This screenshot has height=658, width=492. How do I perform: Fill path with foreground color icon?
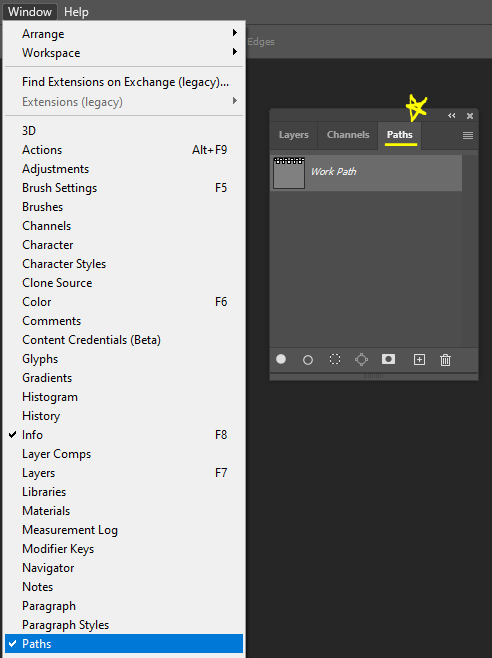click(x=281, y=359)
